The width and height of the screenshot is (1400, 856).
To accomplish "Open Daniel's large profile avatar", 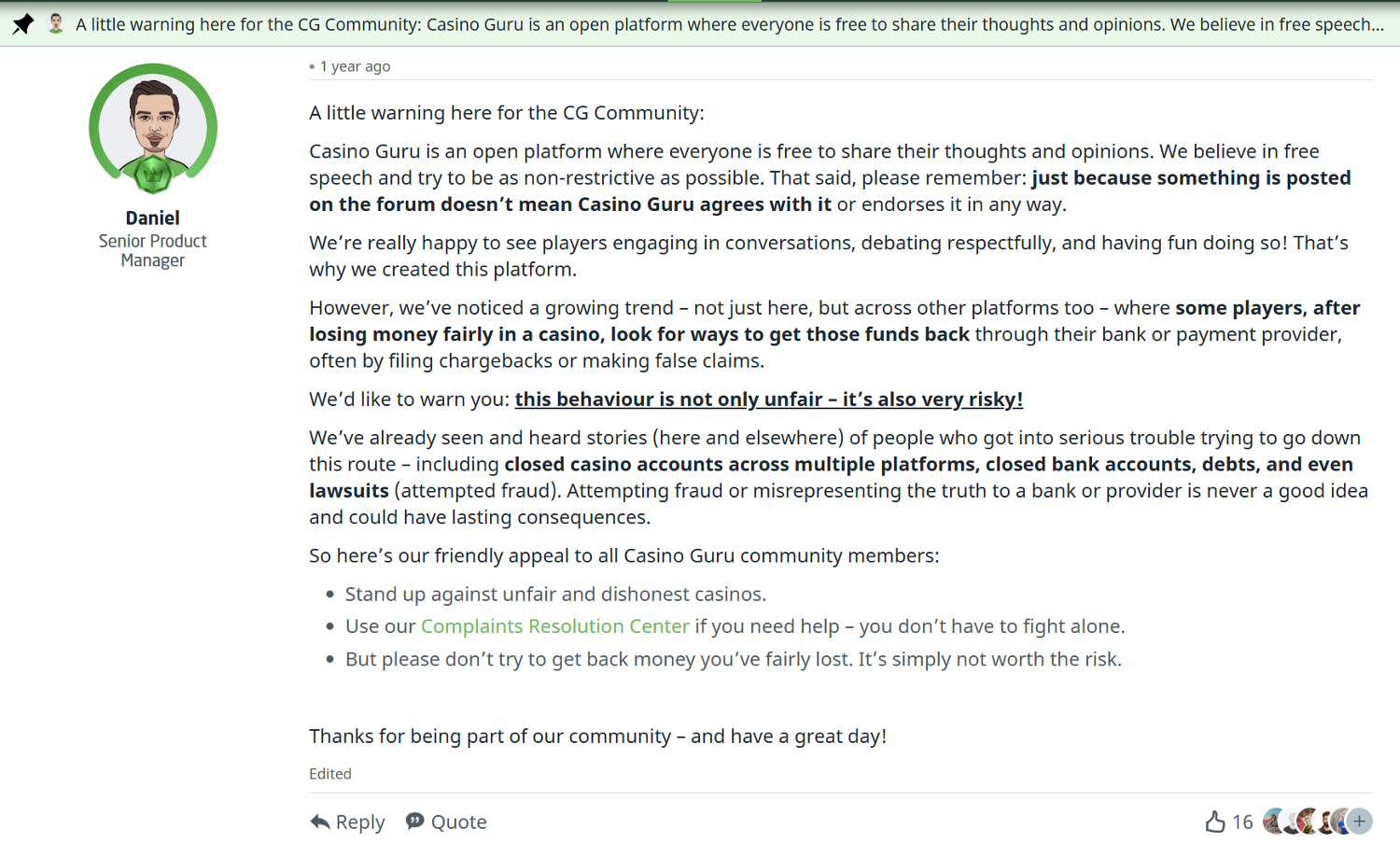I will pyautogui.click(x=153, y=126).
